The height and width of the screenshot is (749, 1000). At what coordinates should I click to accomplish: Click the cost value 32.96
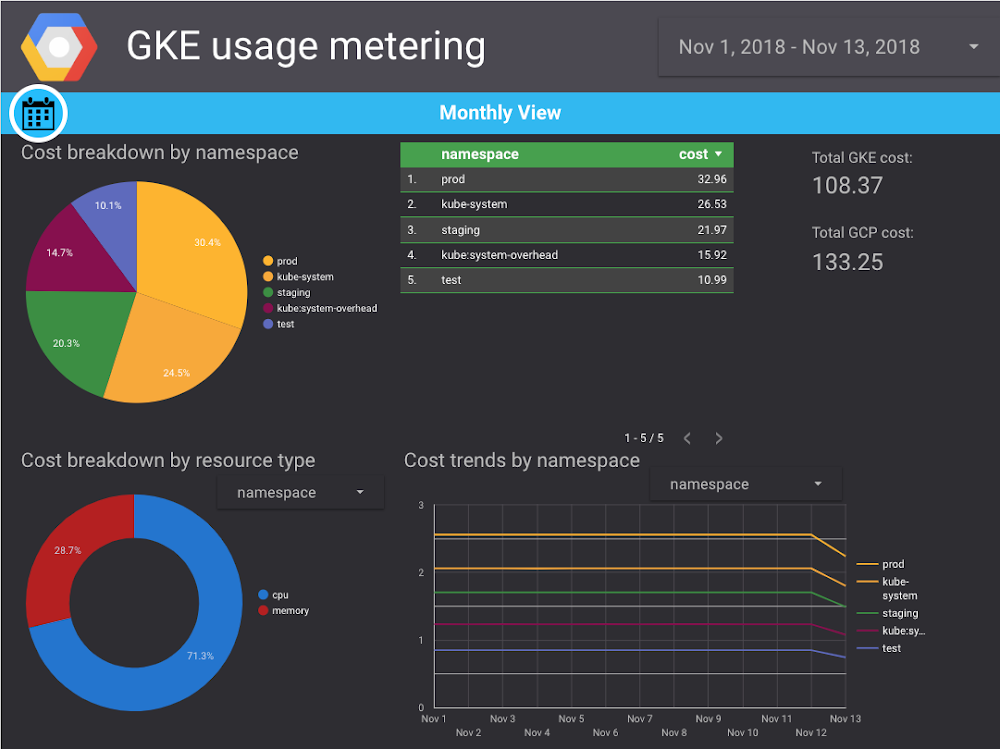[x=712, y=179]
